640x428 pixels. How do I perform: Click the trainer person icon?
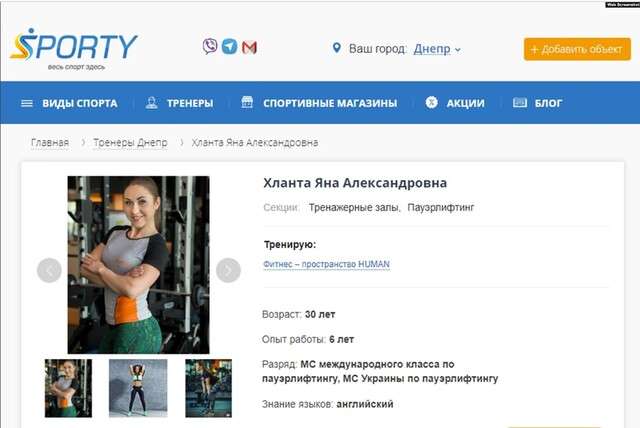pos(151,102)
